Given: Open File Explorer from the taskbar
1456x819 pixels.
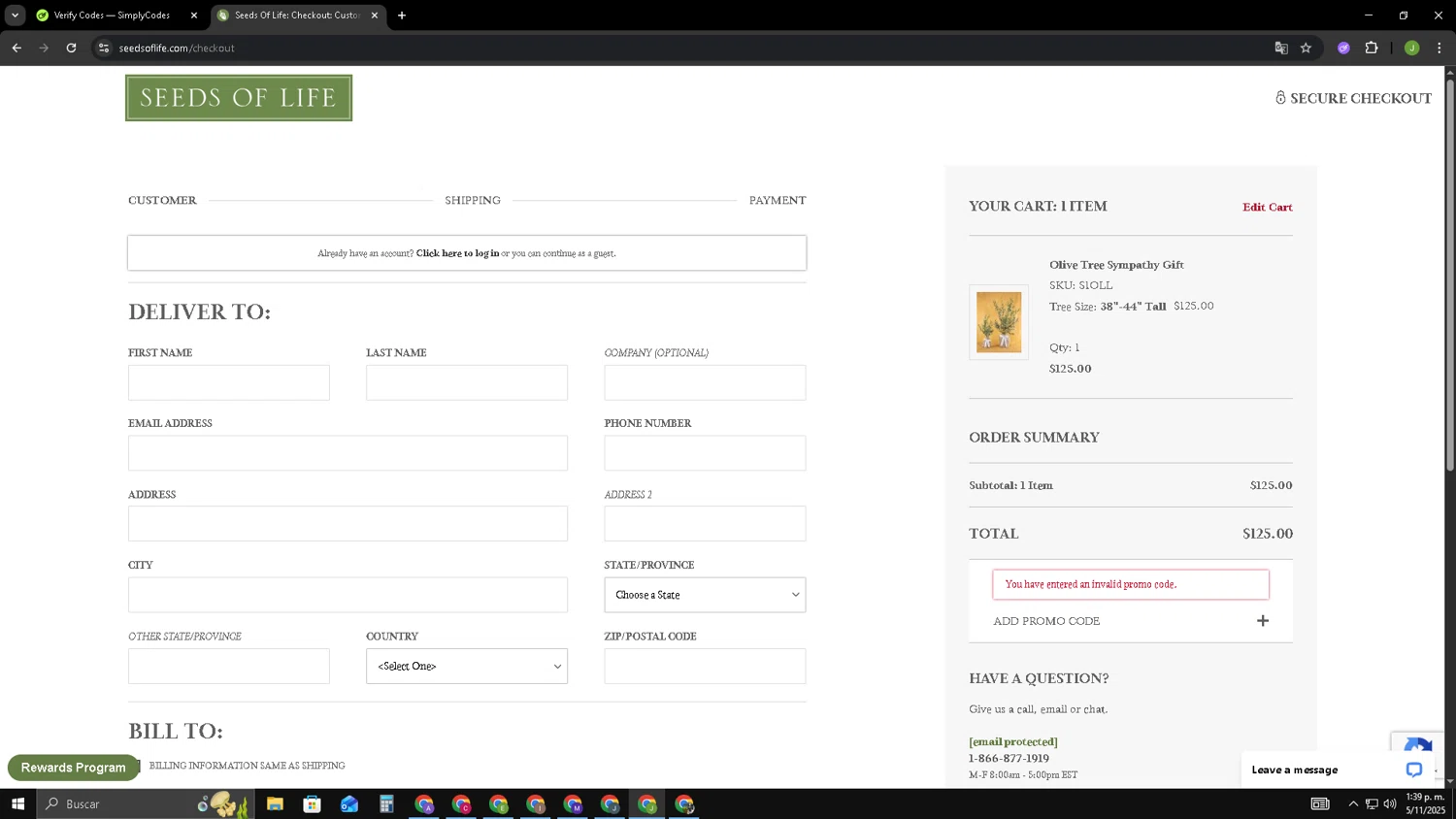Looking at the screenshot, I should tap(275, 803).
